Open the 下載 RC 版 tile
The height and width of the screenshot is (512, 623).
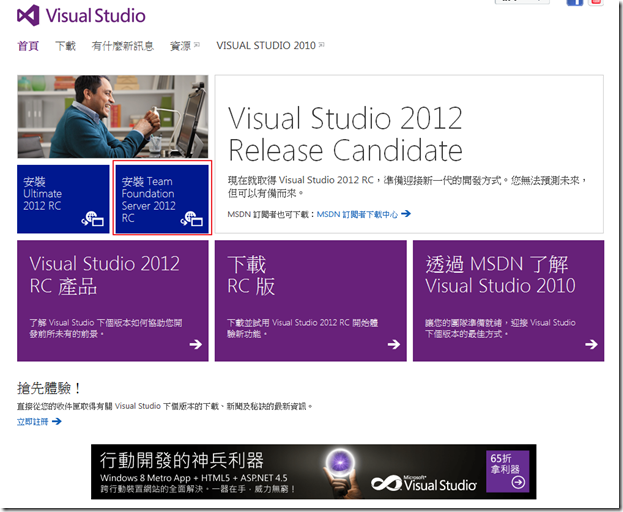310,301
